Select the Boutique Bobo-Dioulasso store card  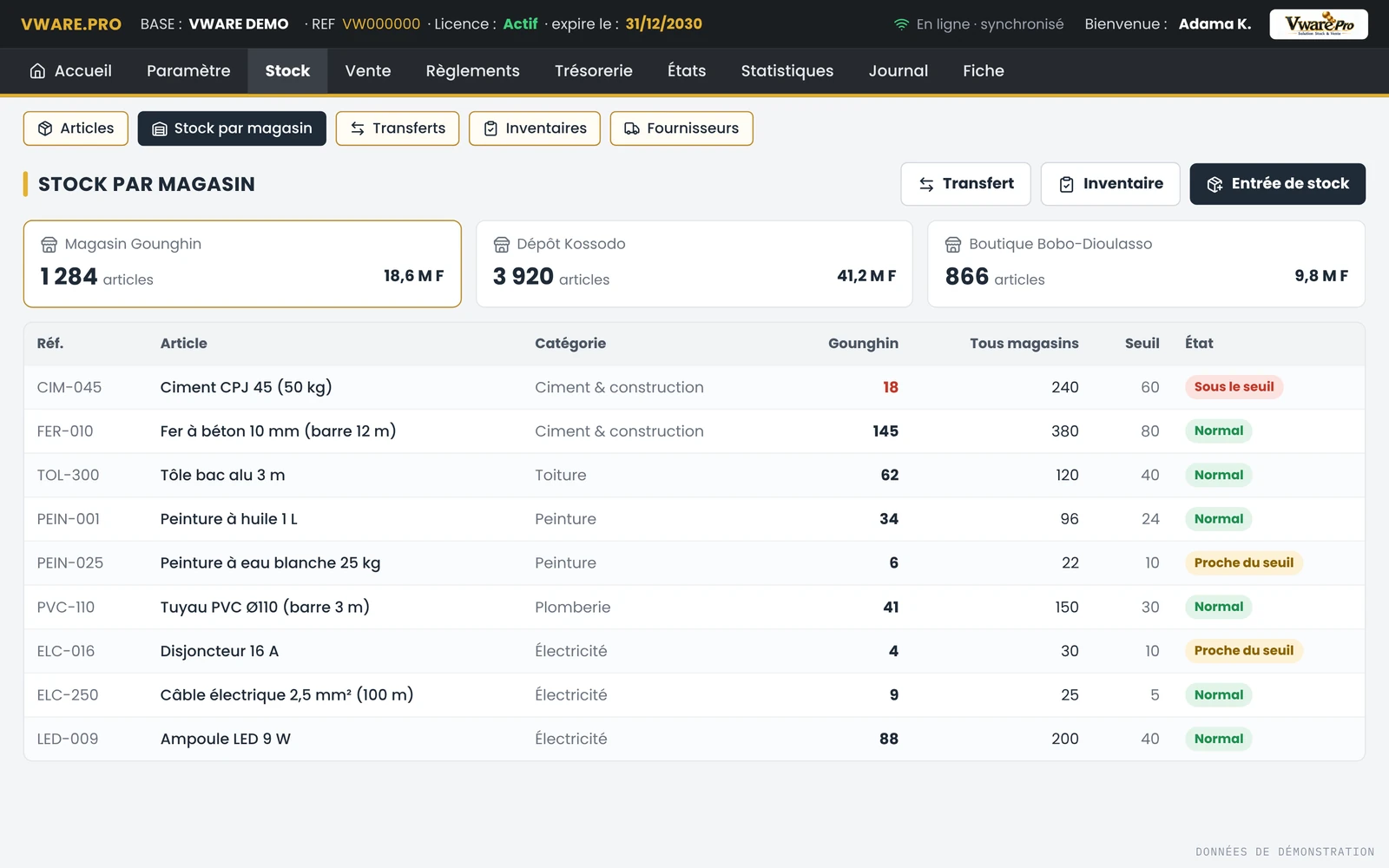coord(1146,264)
